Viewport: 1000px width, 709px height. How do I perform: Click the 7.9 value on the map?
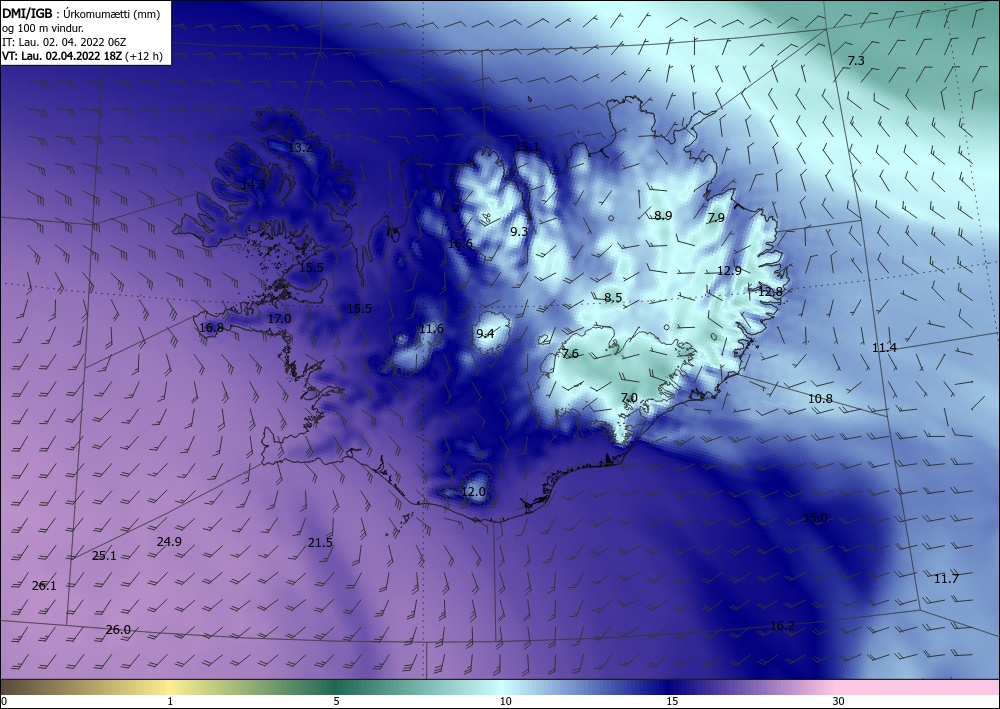pyautogui.click(x=716, y=217)
